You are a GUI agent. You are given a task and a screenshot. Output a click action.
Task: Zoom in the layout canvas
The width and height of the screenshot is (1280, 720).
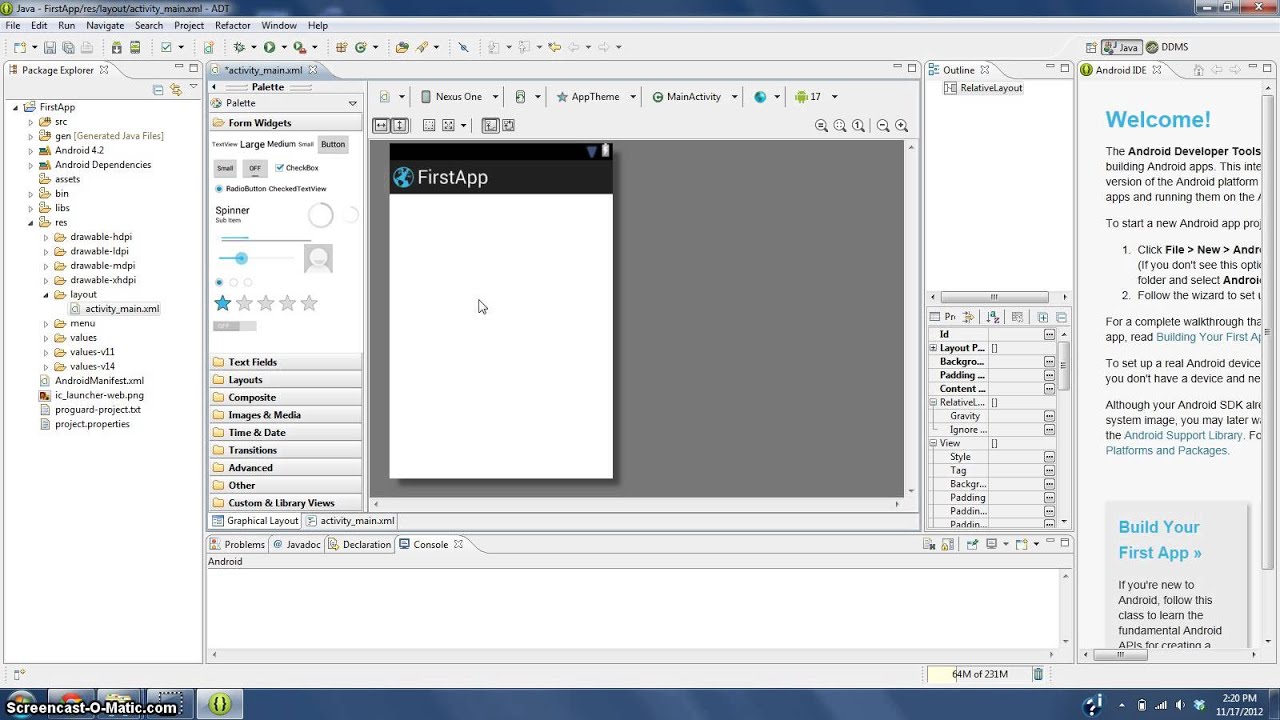pos(902,125)
